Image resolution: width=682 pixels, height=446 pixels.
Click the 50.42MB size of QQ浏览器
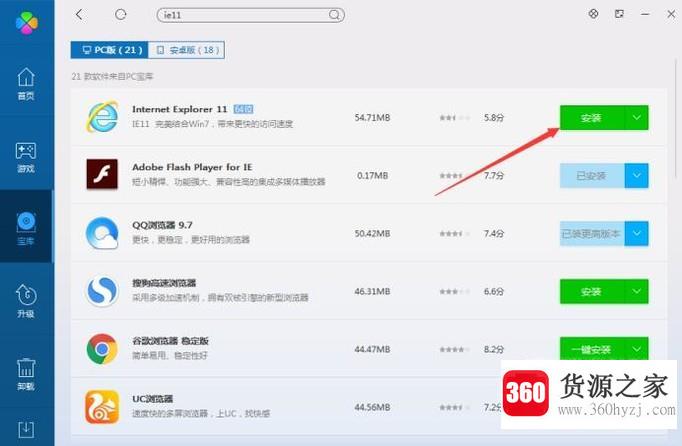[372, 234]
